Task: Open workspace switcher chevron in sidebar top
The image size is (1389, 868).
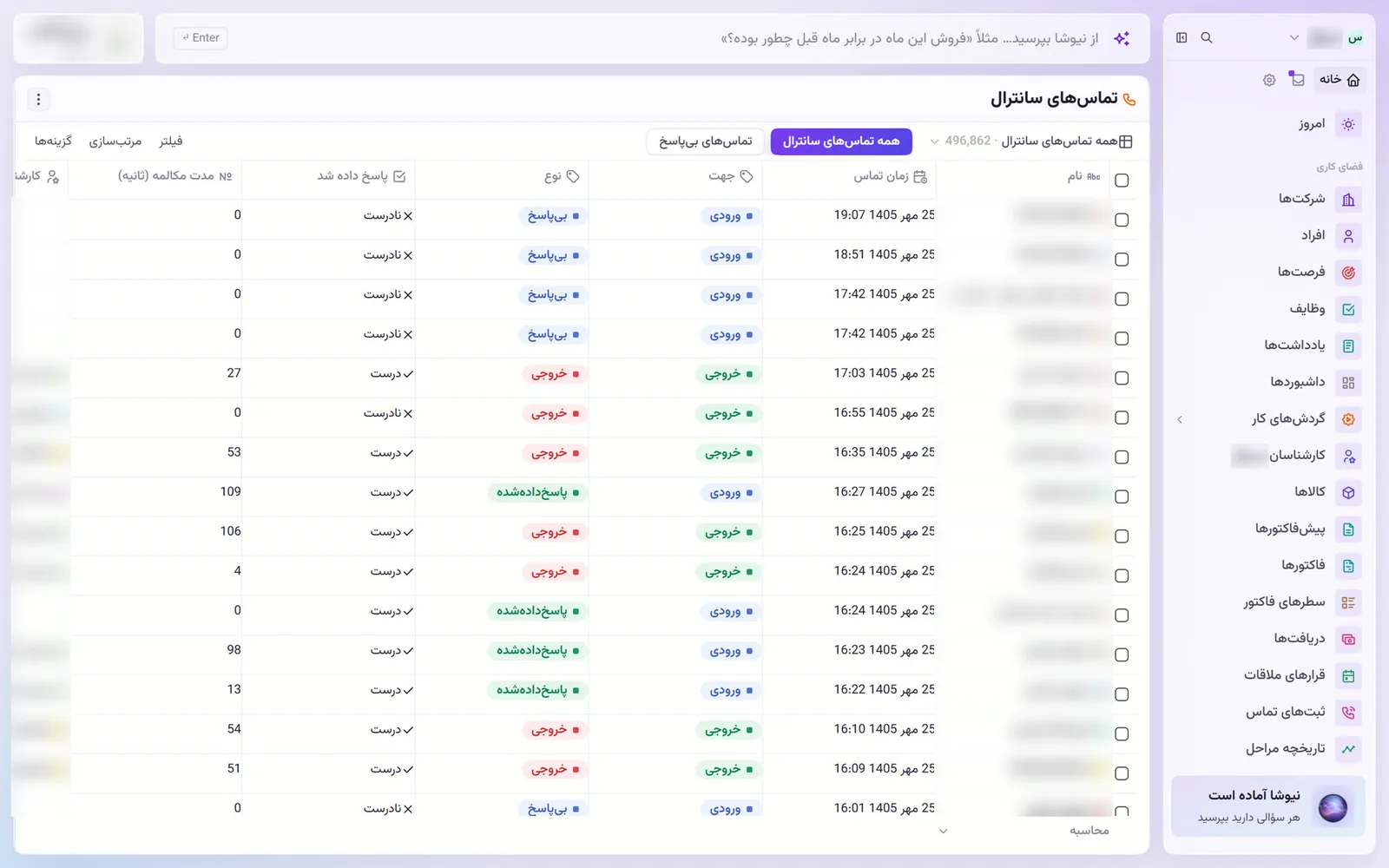Action: pyautogui.click(x=1294, y=37)
